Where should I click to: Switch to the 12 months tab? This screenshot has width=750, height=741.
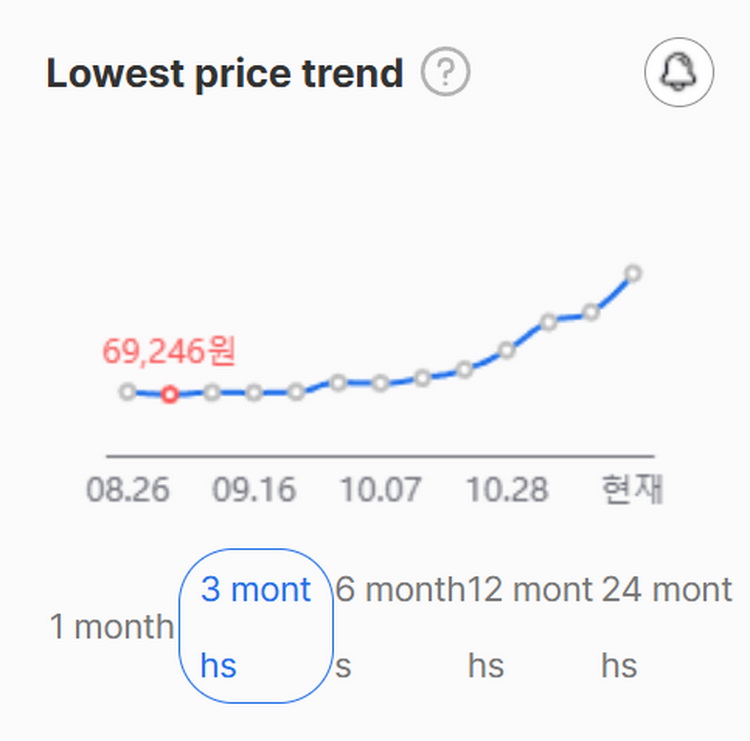coord(530,627)
